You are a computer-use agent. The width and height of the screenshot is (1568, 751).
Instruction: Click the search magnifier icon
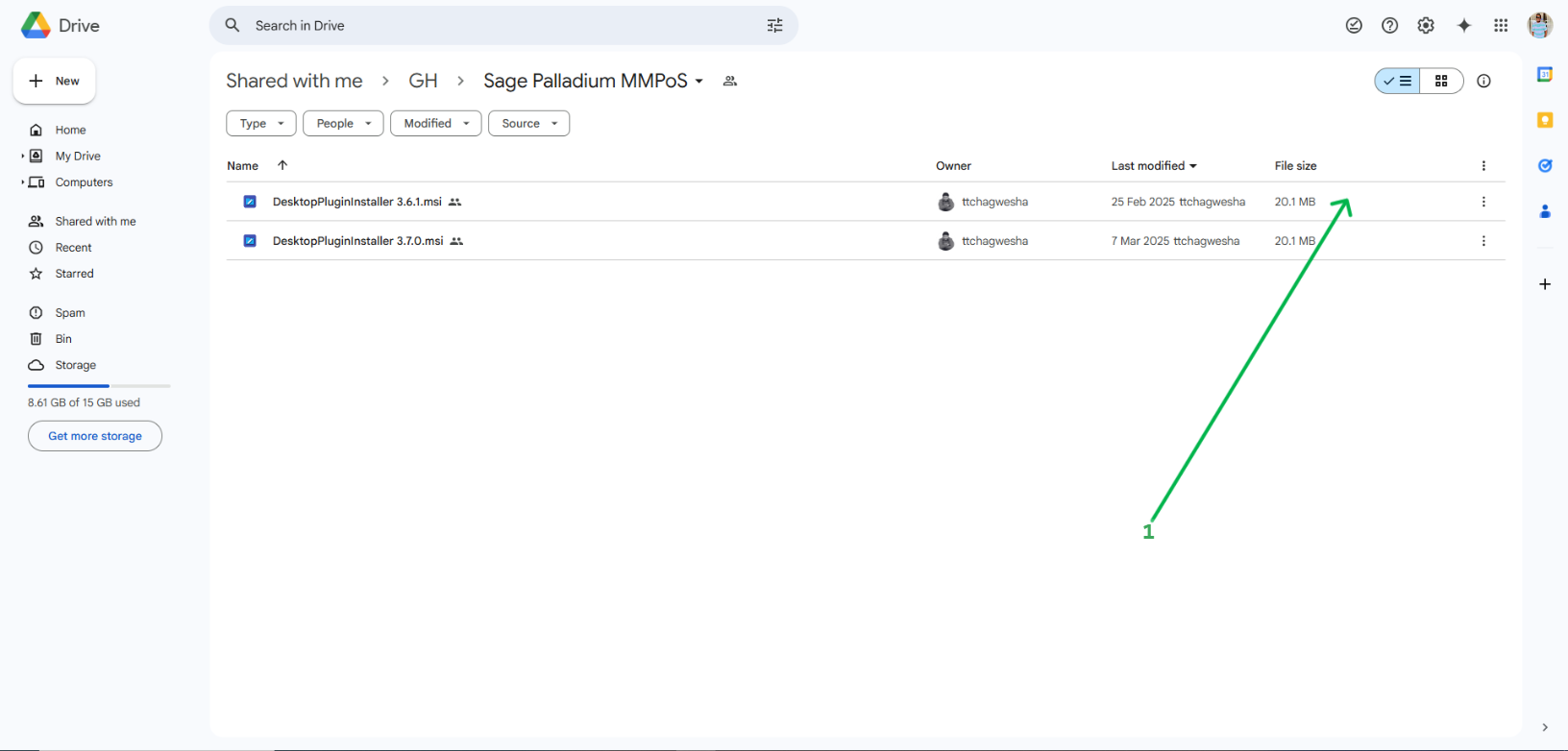(233, 26)
